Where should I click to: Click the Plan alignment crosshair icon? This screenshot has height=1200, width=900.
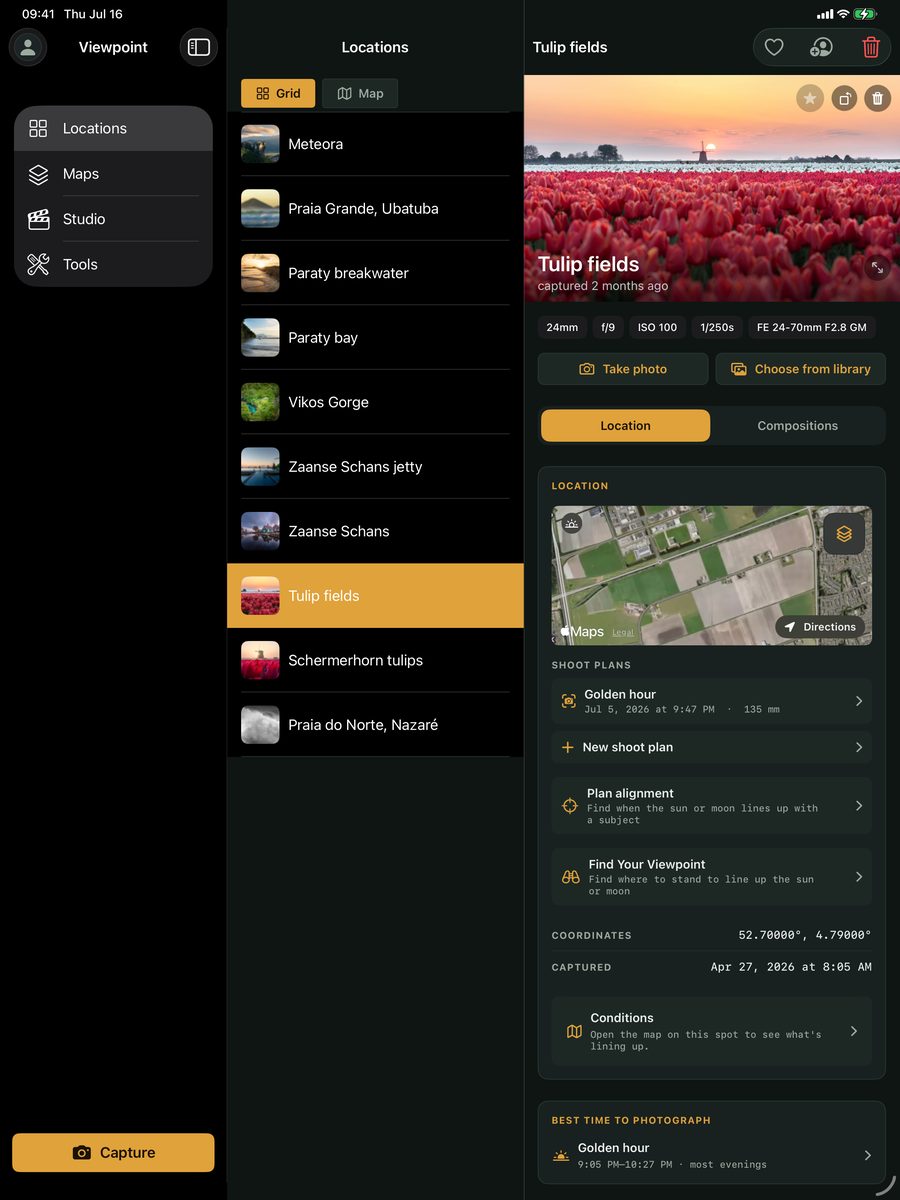click(x=570, y=805)
